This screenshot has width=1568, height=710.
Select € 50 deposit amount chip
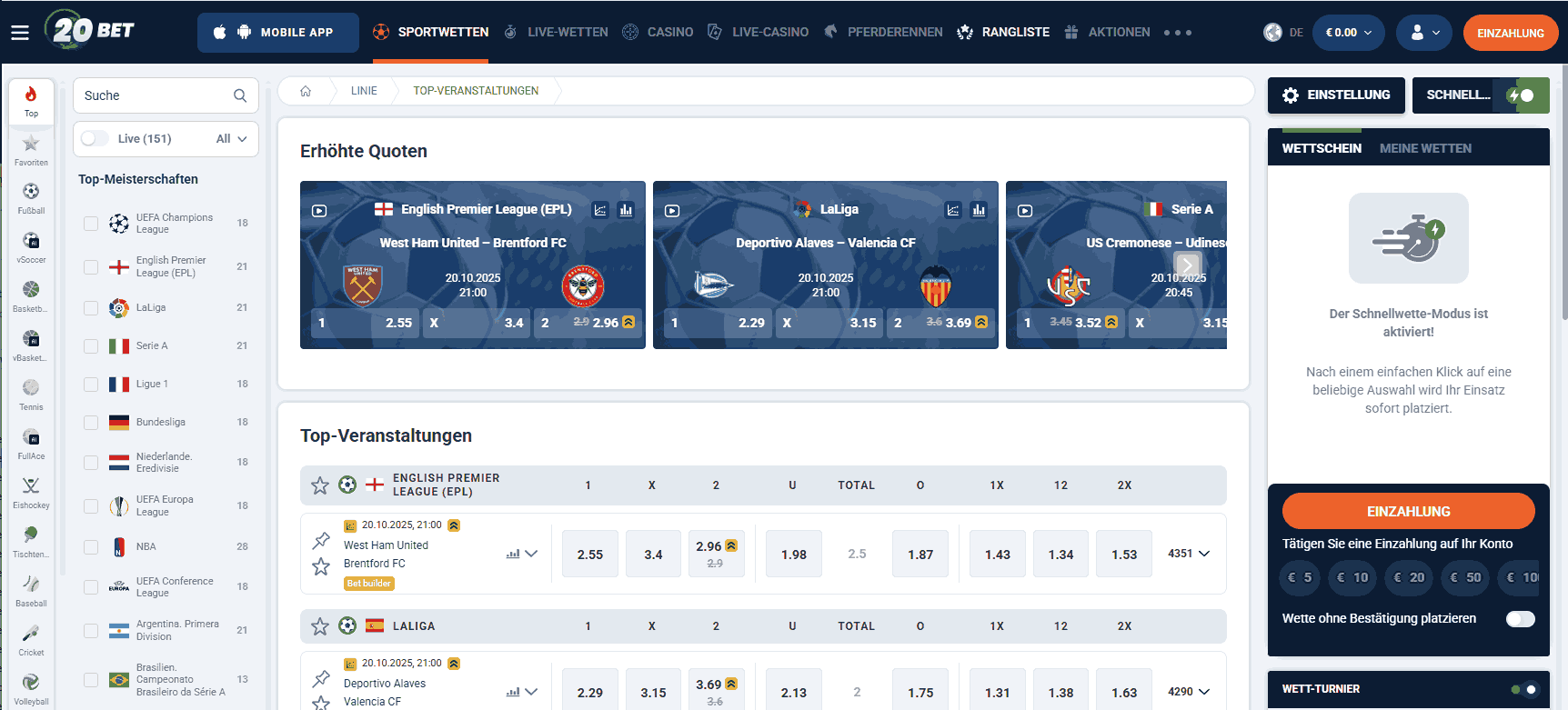[1465, 577]
